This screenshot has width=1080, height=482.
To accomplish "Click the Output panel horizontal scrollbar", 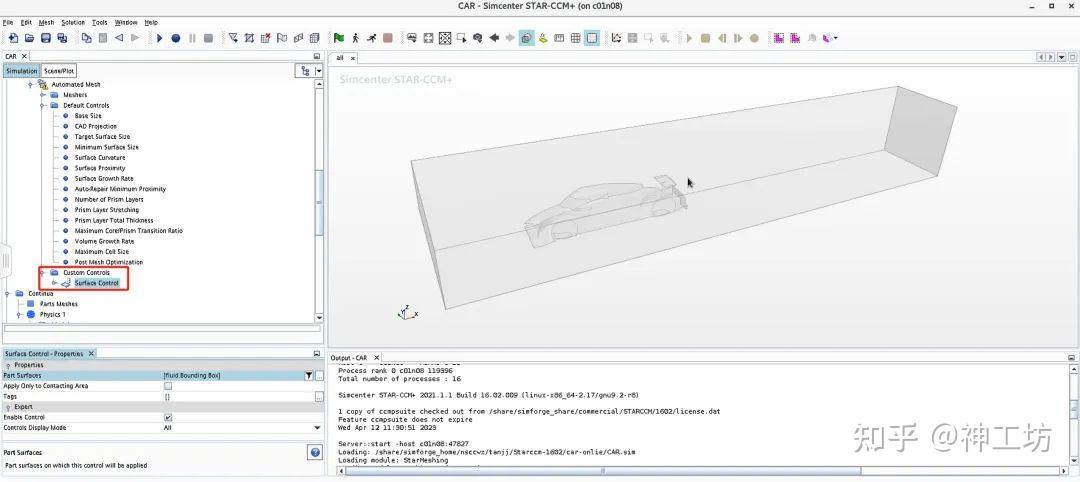I will (602, 471).
